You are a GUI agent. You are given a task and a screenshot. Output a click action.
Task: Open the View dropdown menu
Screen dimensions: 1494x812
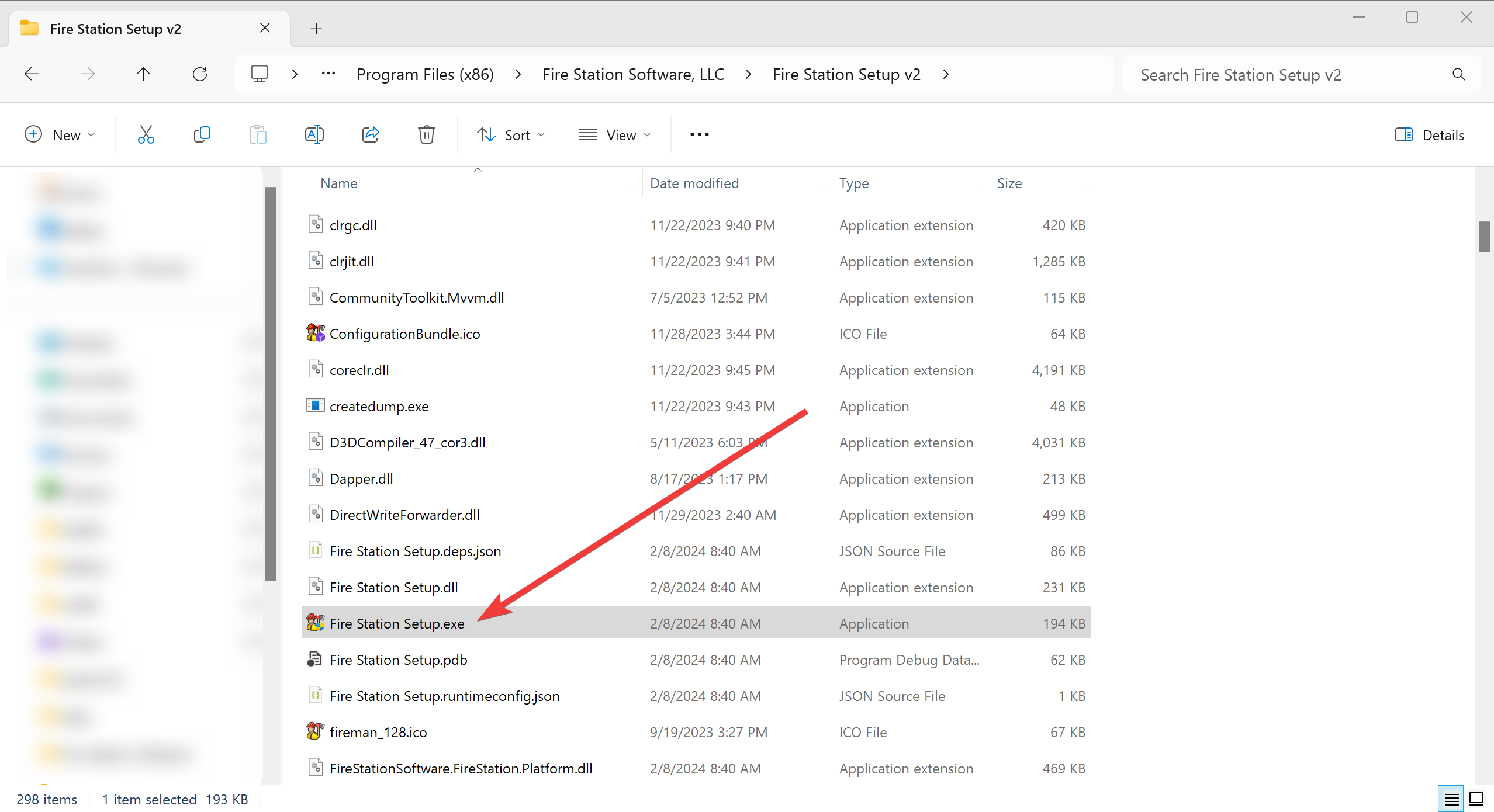tap(614, 135)
